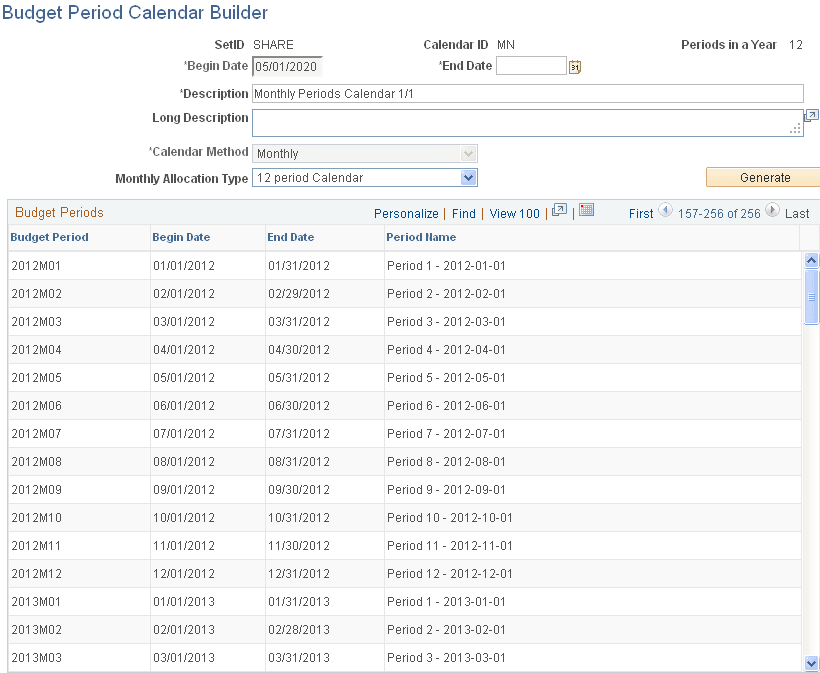Click the Find link
Screen dimensions: 820x673
[465, 213]
